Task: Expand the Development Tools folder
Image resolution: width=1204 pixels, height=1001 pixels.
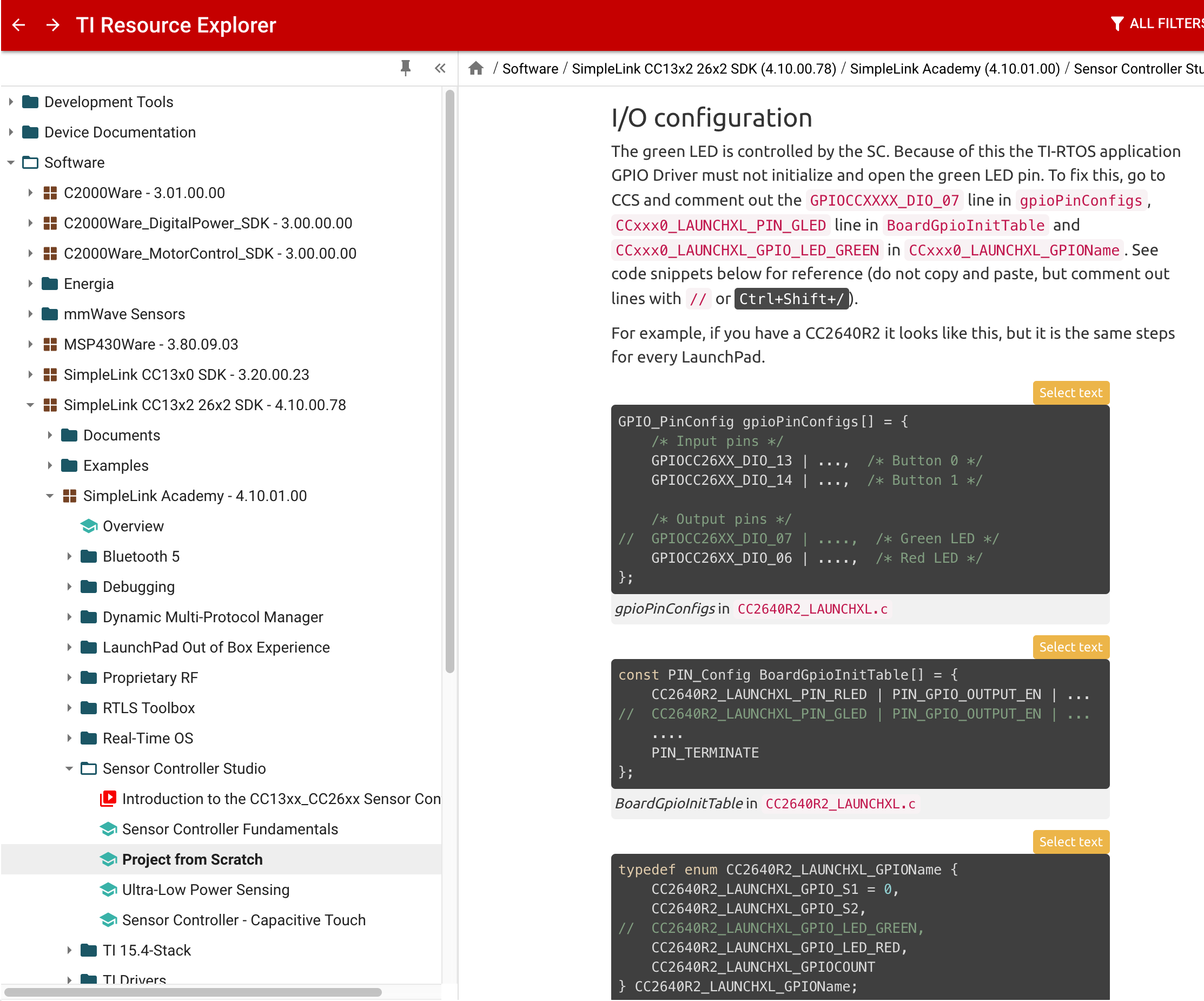Action: coord(10,102)
